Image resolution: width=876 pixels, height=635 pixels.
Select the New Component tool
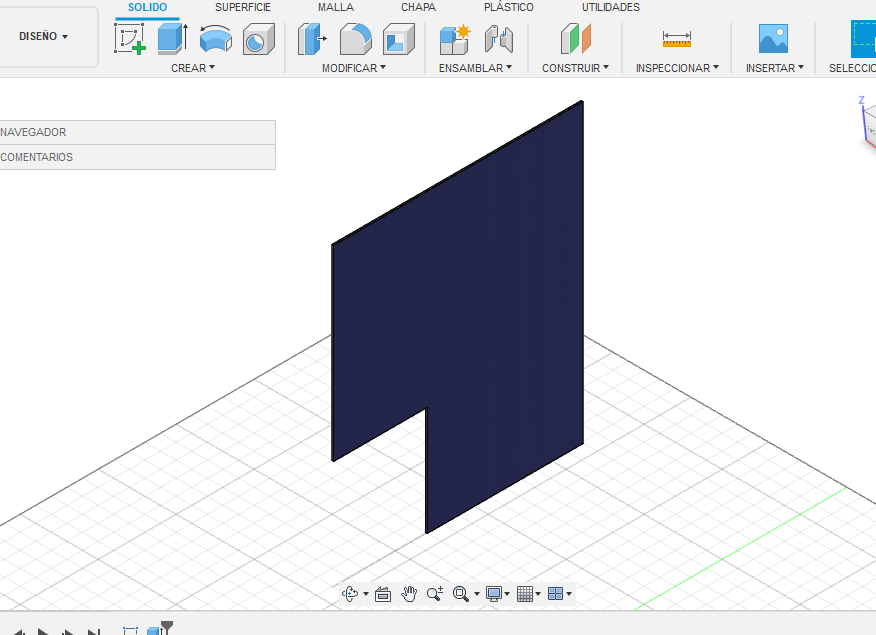pos(455,39)
